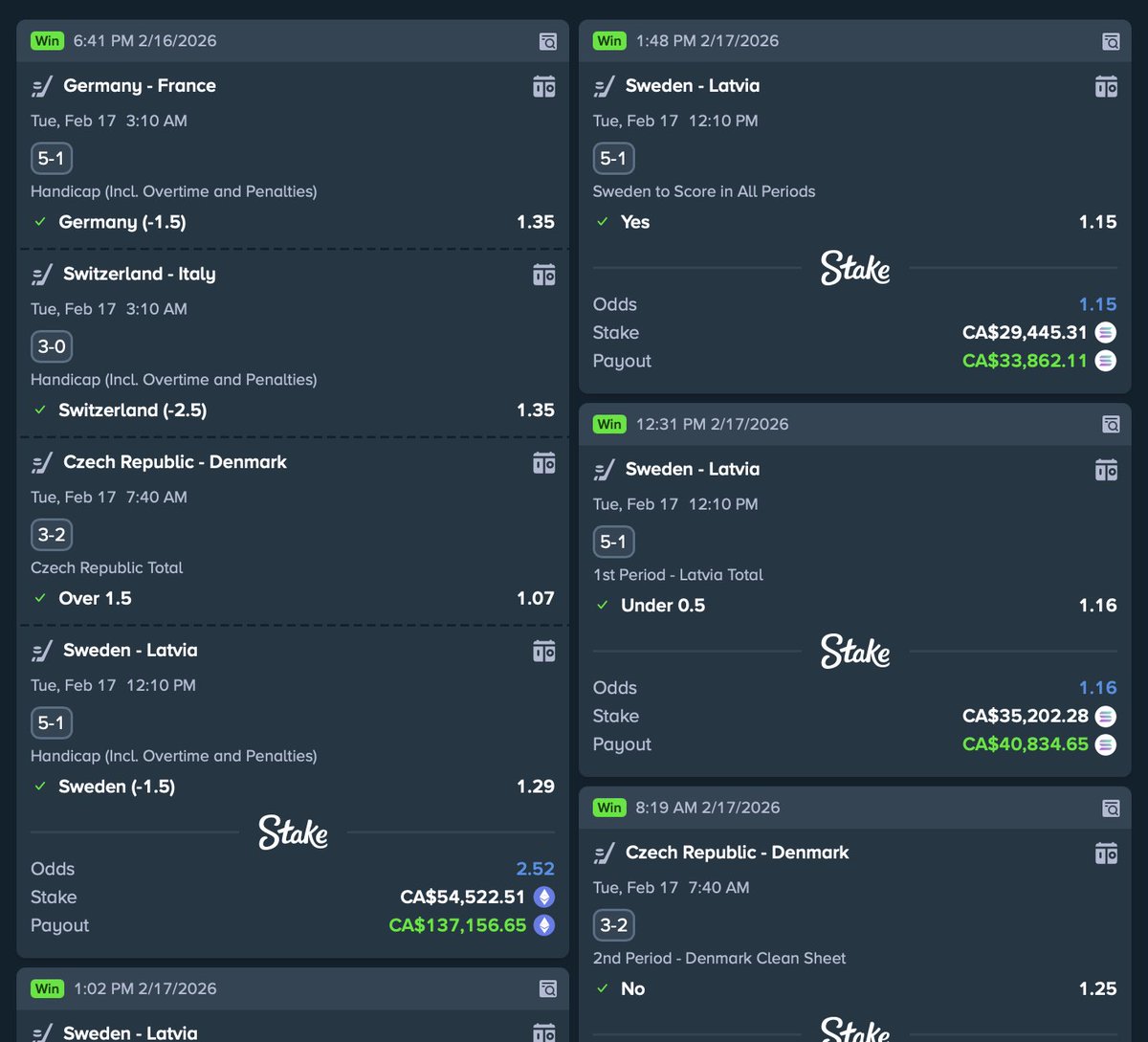Select the Germany (-1.5) selection text
Viewport: 1148px width, 1042px height.
pos(122,222)
